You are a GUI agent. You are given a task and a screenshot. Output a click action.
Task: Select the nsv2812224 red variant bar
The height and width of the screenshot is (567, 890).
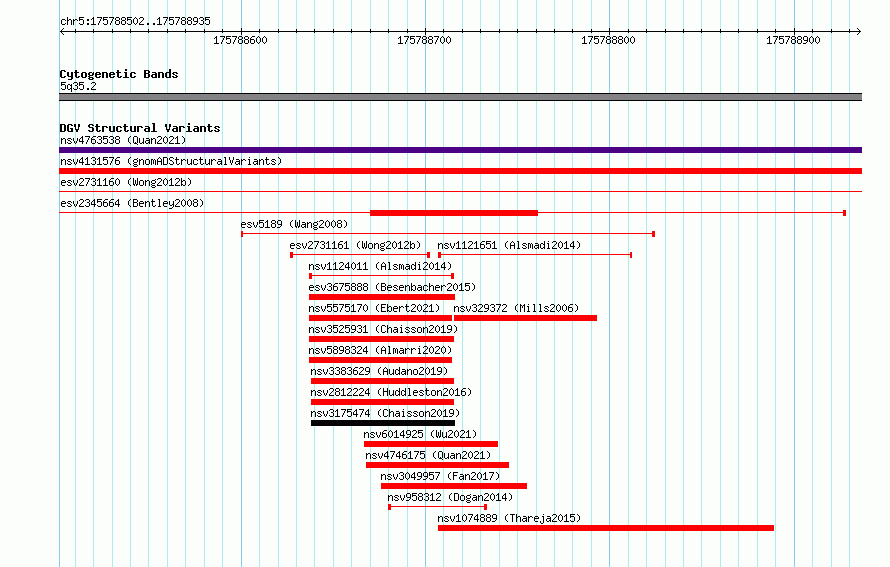click(383, 402)
